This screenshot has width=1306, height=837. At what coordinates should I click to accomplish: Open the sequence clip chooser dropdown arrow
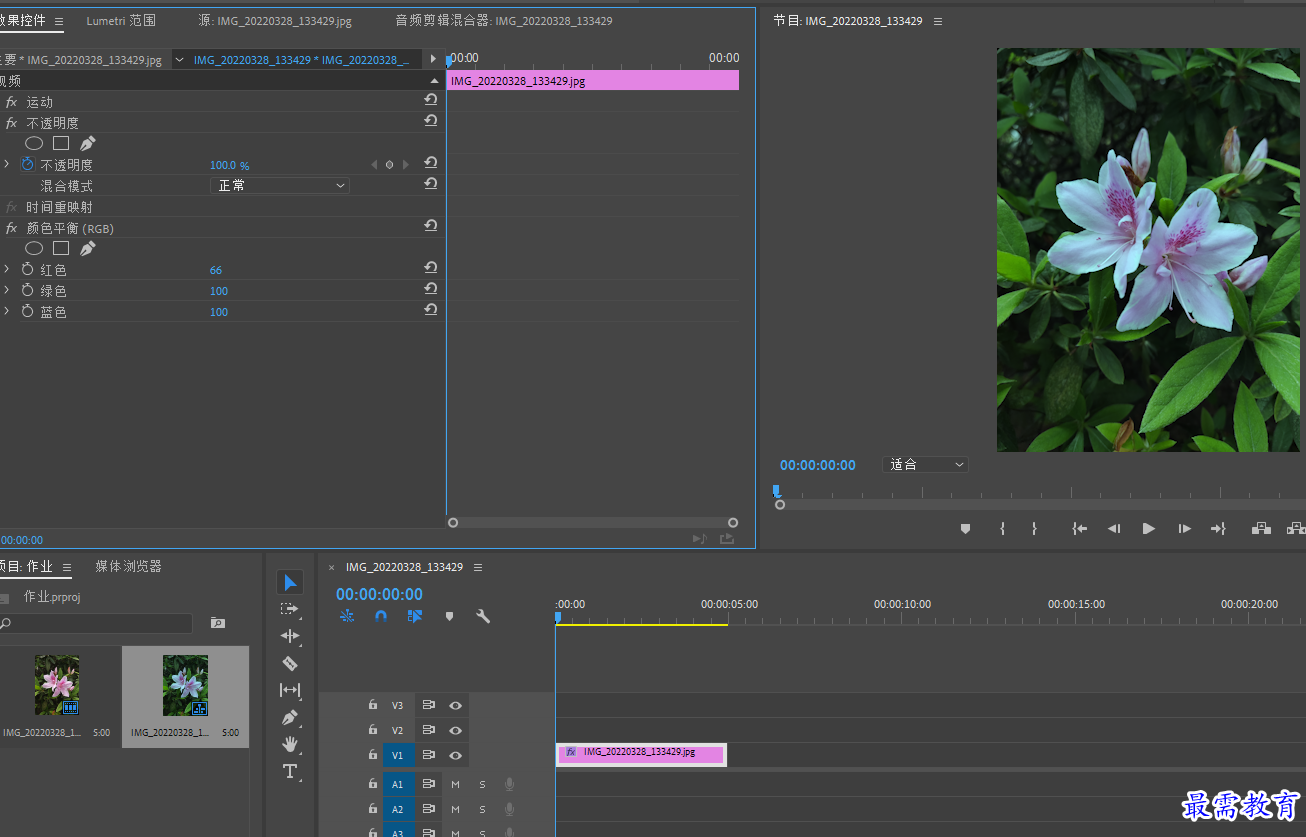179,60
